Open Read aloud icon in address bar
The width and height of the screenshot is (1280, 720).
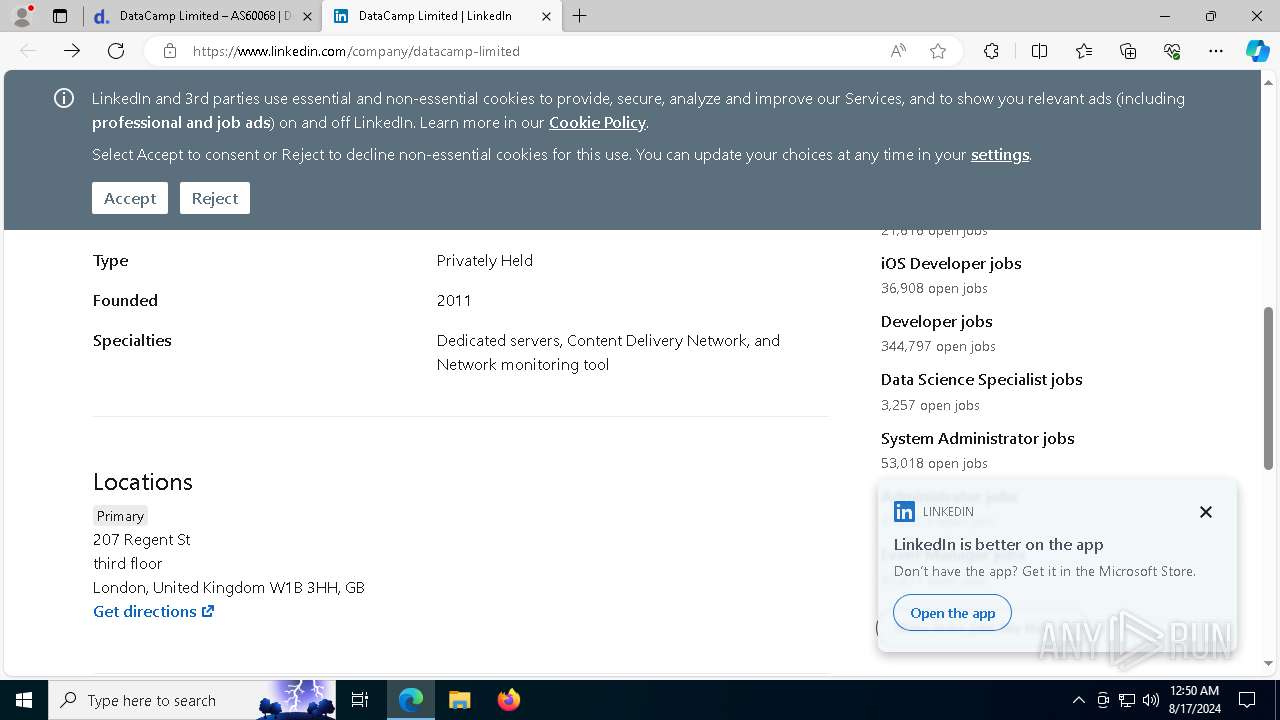898,51
